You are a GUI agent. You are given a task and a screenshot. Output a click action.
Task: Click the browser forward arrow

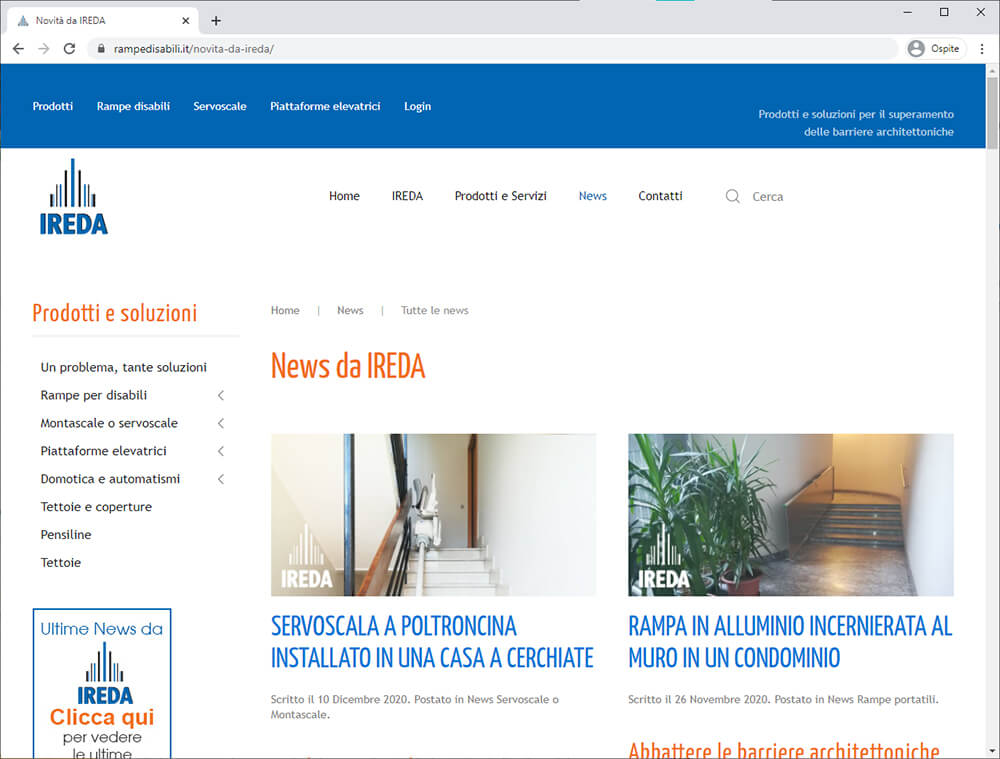pyautogui.click(x=43, y=48)
